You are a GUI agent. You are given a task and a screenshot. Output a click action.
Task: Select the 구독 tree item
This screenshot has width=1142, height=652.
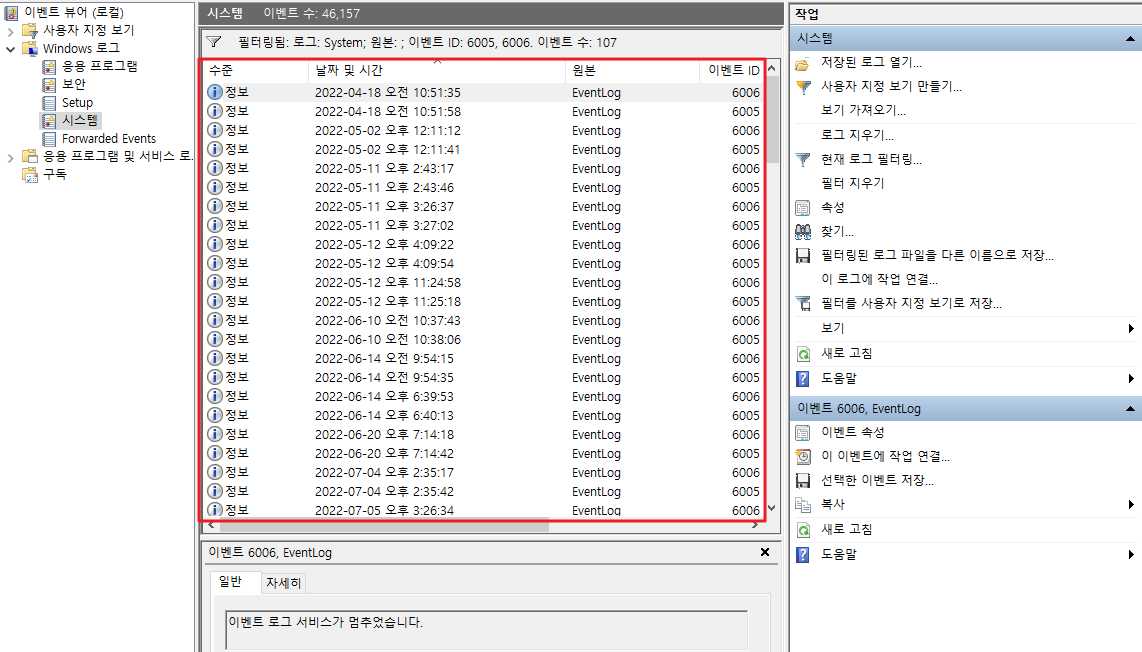tap(55, 175)
